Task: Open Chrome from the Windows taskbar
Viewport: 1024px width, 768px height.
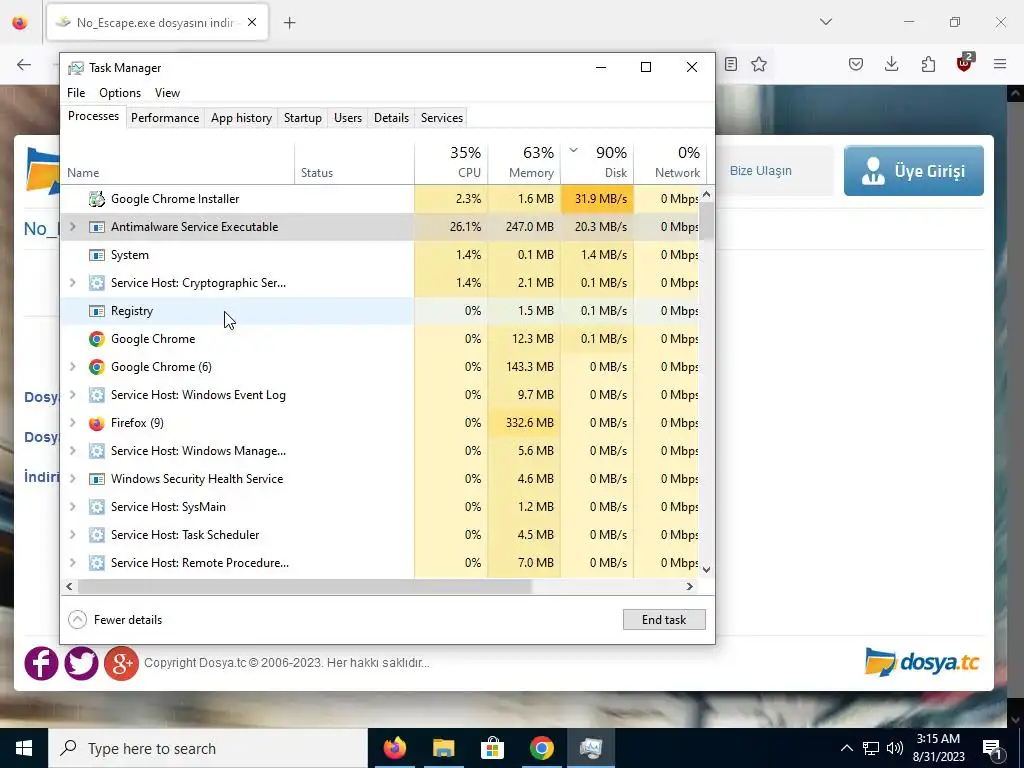Action: click(541, 748)
